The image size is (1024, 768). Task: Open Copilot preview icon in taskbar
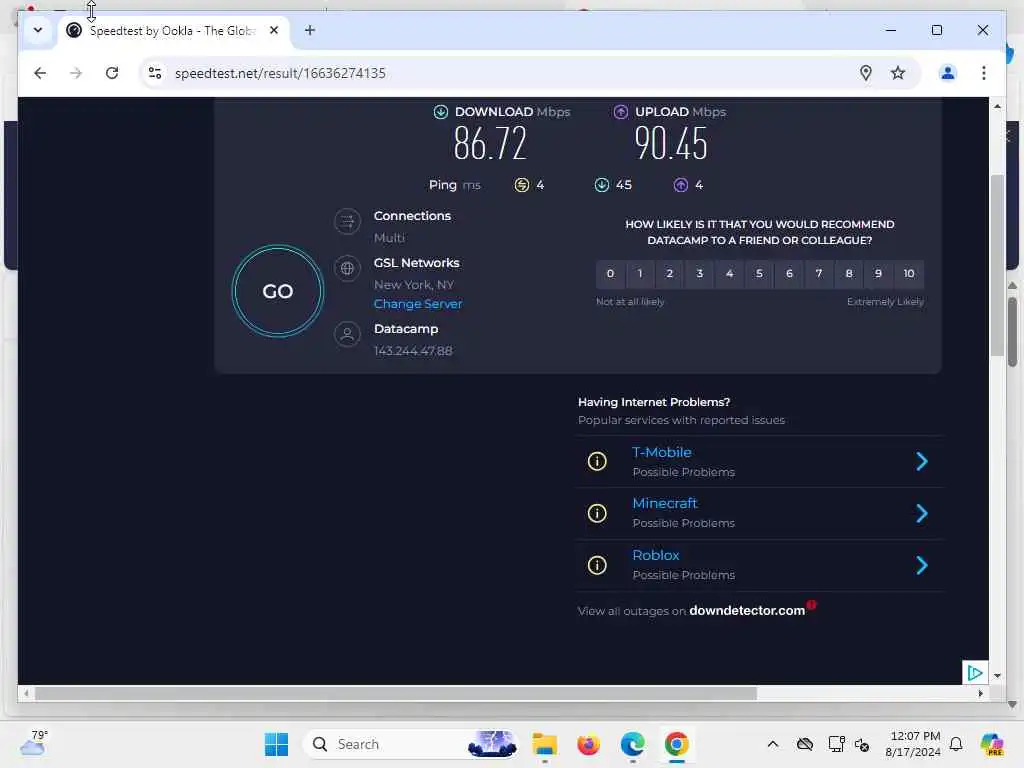991,744
